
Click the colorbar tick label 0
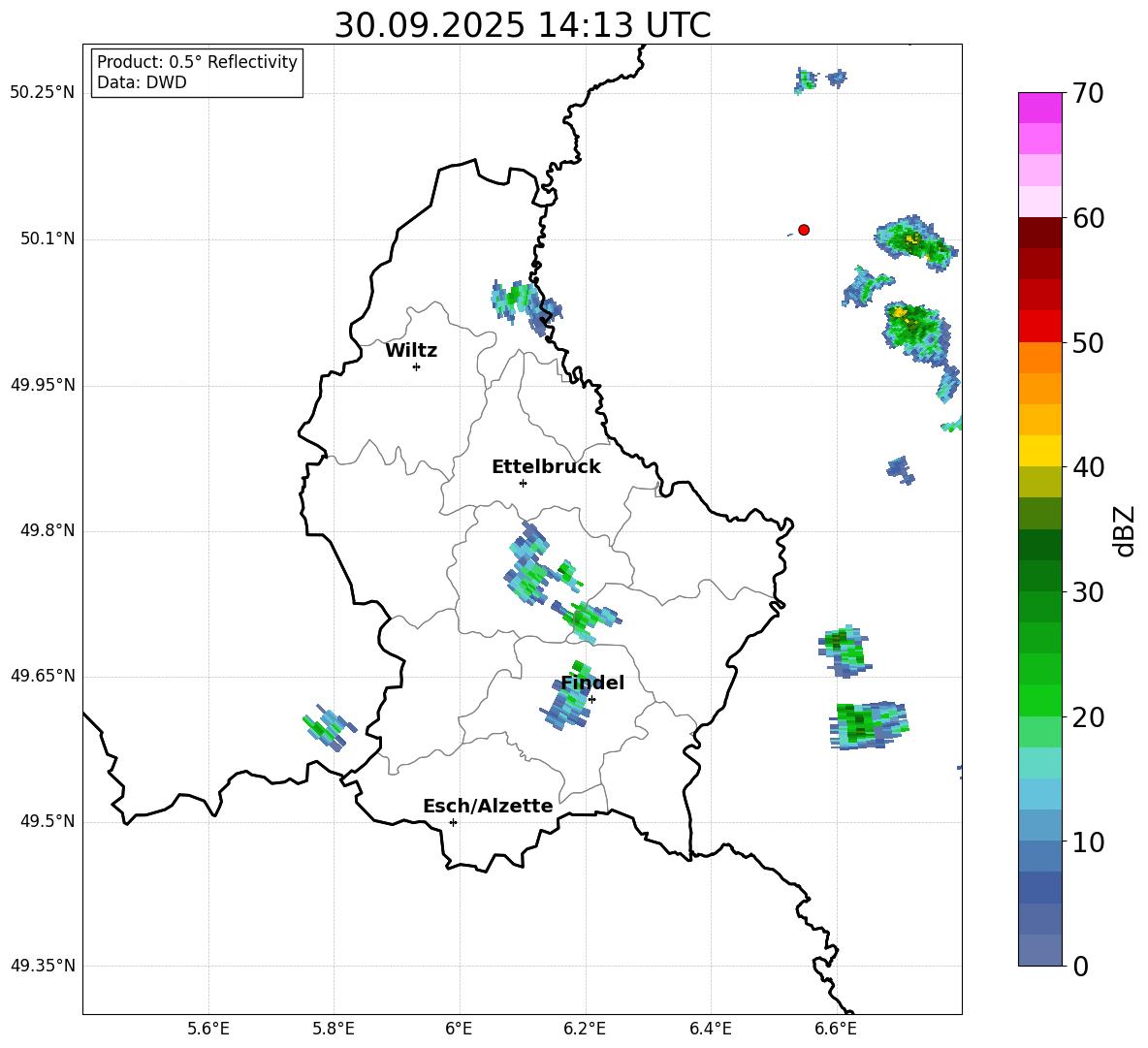(1080, 967)
